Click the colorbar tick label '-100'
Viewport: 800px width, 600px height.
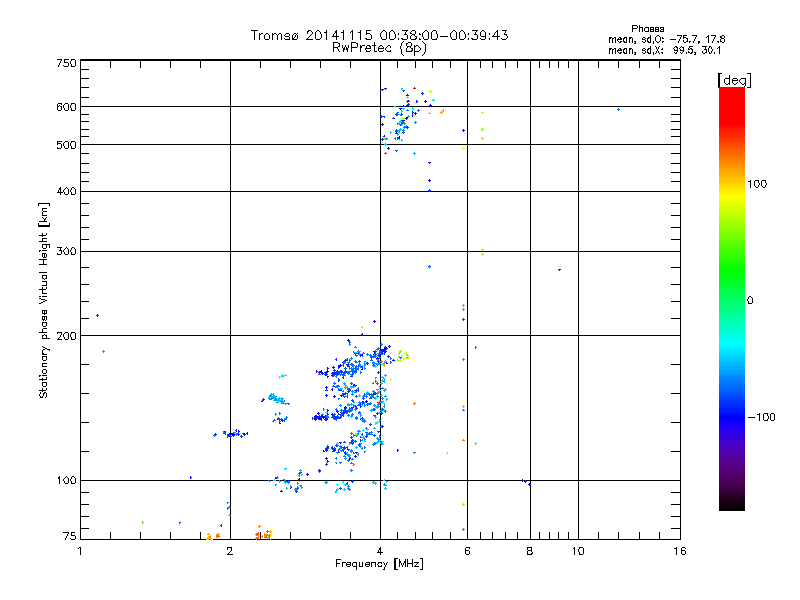coord(761,417)
